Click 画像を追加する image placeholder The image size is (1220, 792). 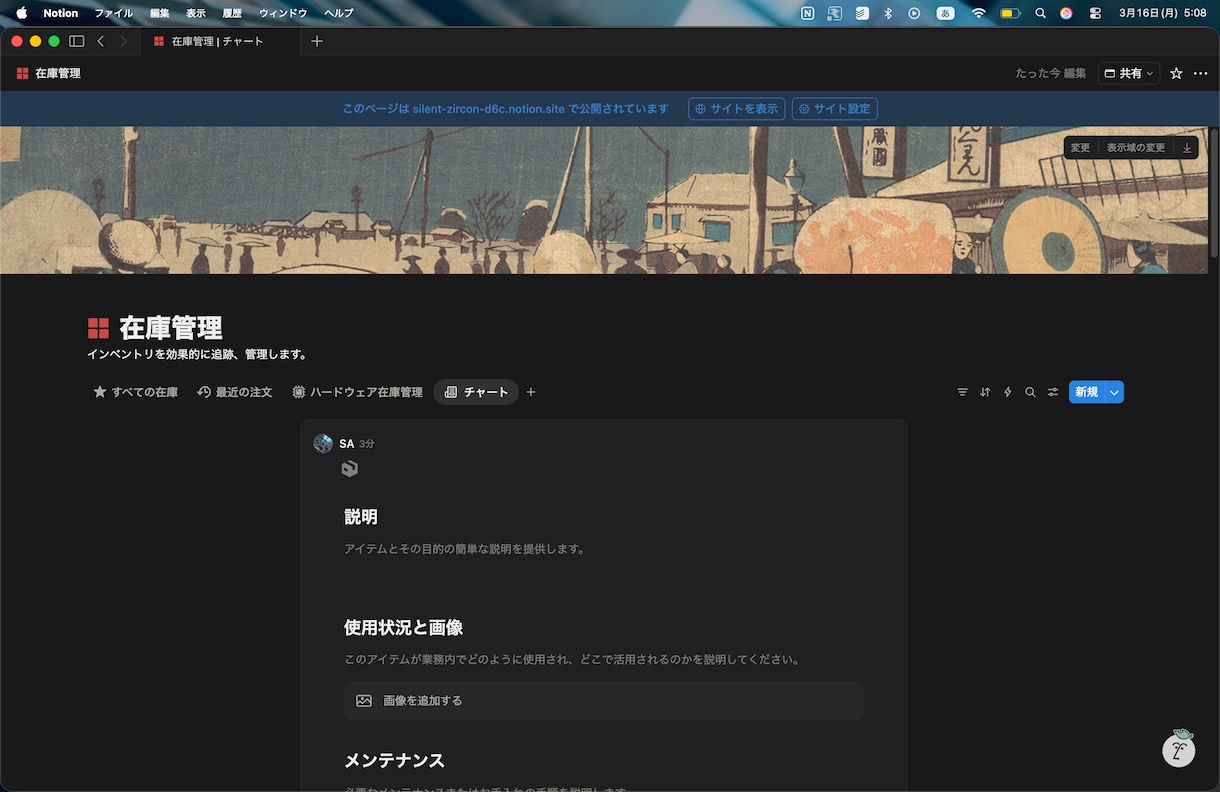(x=604, y=701)
